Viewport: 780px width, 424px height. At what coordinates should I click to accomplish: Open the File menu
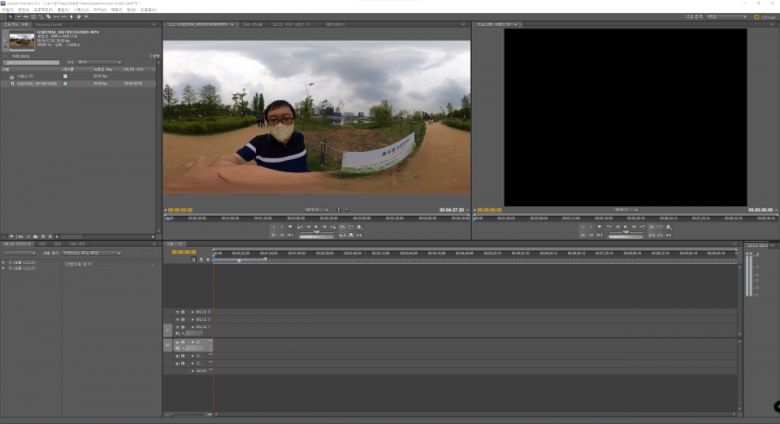[x=7, y=10]
